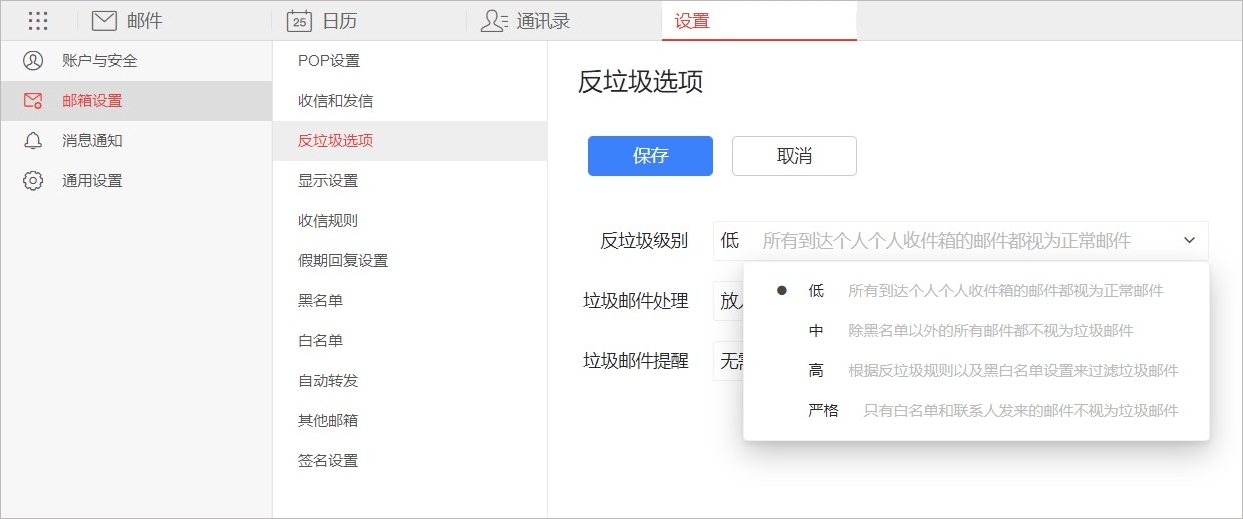Open the 垃圾邮件提醒 dropdown
This screenshot has width=1243, height=519.
point(728,361)
